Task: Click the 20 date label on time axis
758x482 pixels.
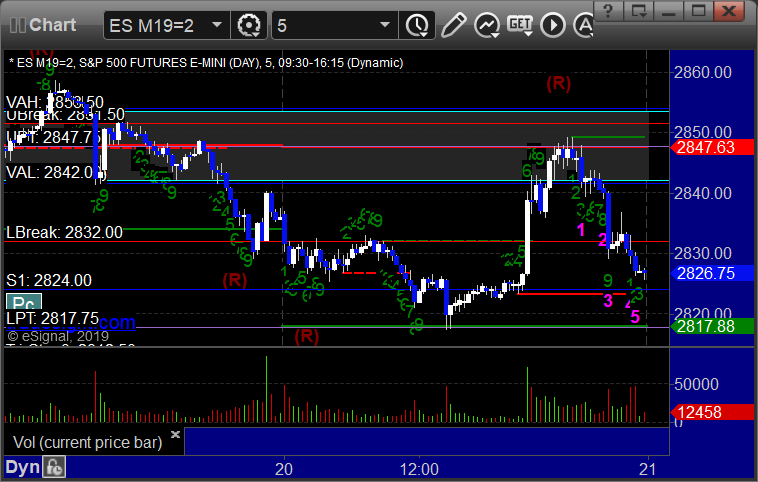Action: [x=284, y=469]
